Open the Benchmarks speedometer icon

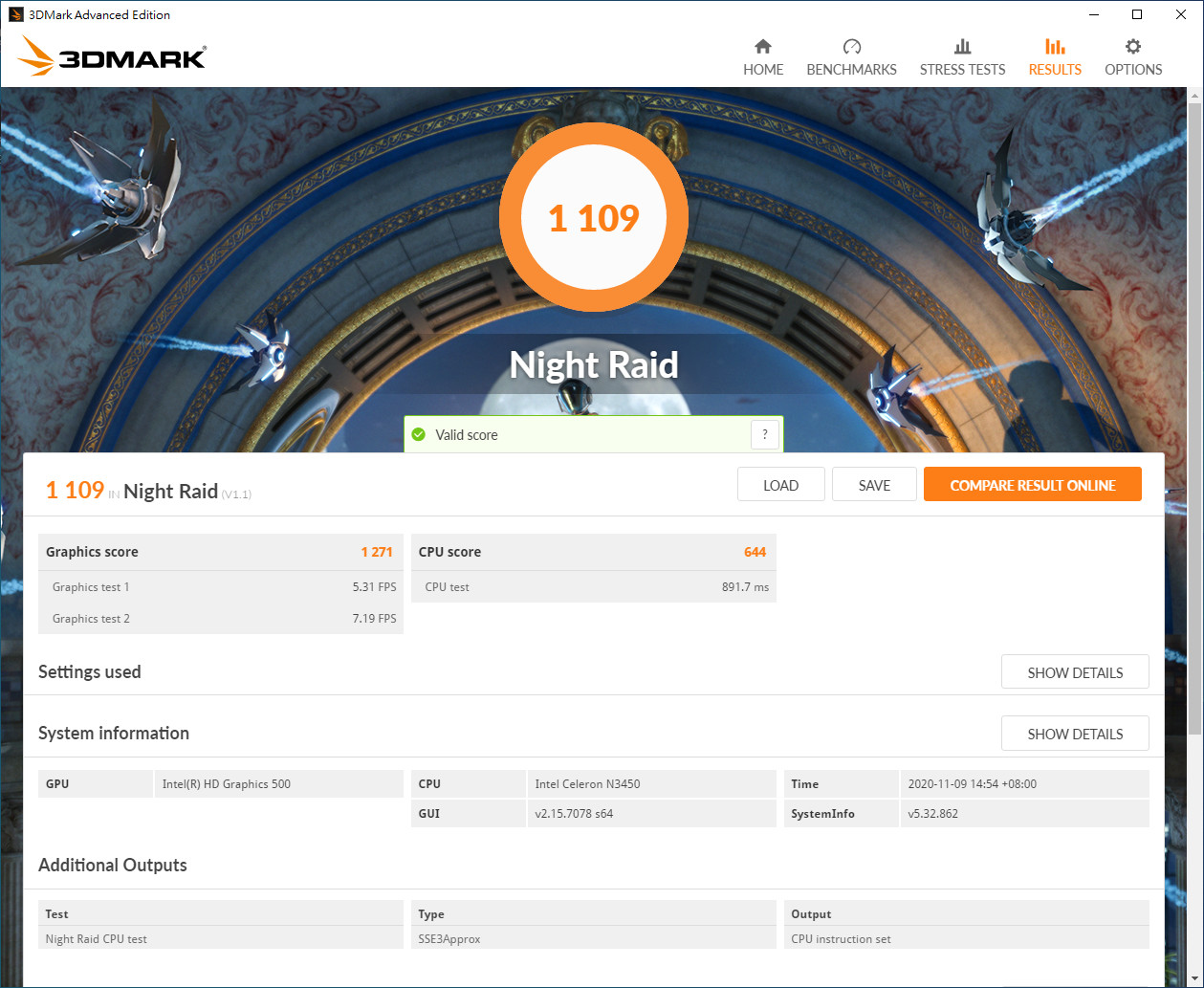(x=851, y=47)
